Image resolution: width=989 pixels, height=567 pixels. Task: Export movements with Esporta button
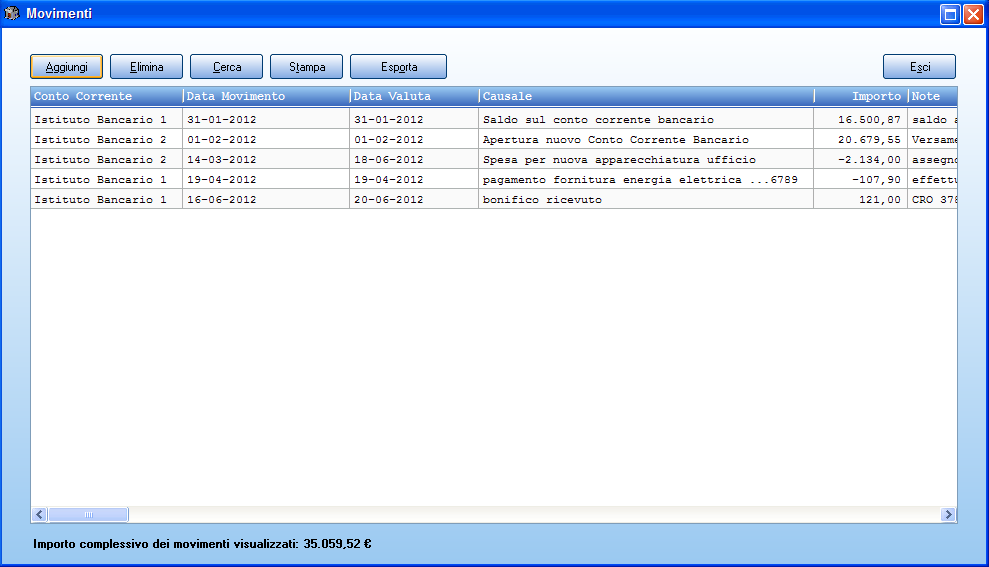click(x=399, y=66)
